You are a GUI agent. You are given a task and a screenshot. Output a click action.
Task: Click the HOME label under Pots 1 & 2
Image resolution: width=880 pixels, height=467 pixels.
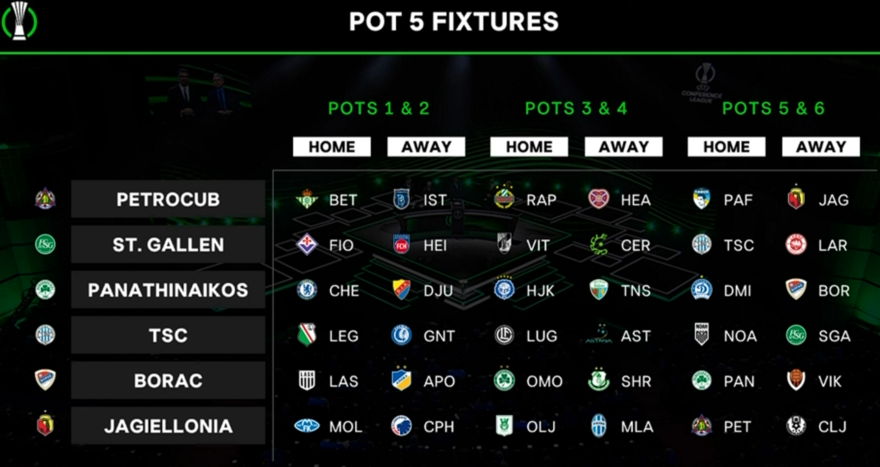[x=332, y=147]
